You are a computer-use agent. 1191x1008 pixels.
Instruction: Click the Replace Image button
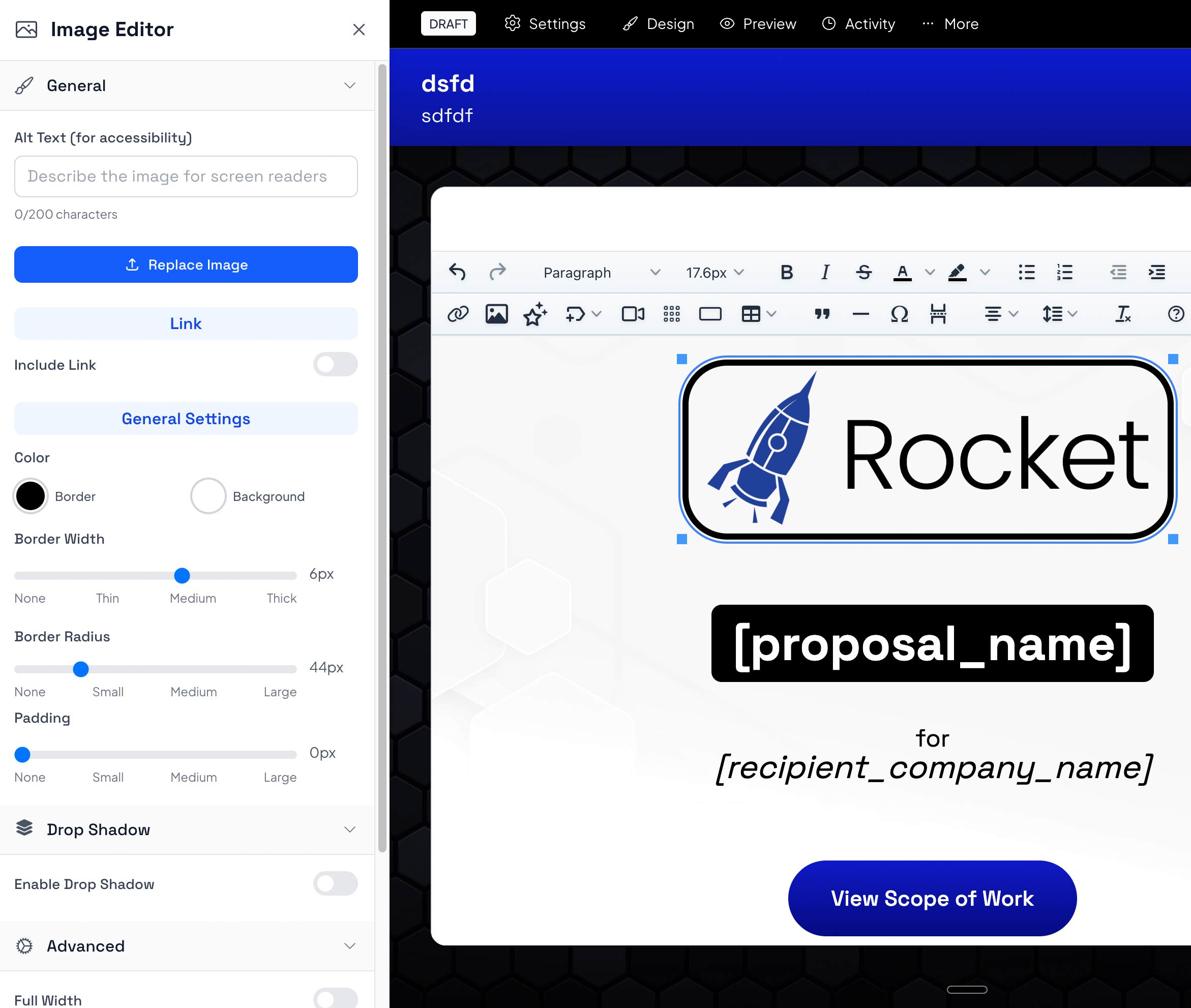pos(186,264)
